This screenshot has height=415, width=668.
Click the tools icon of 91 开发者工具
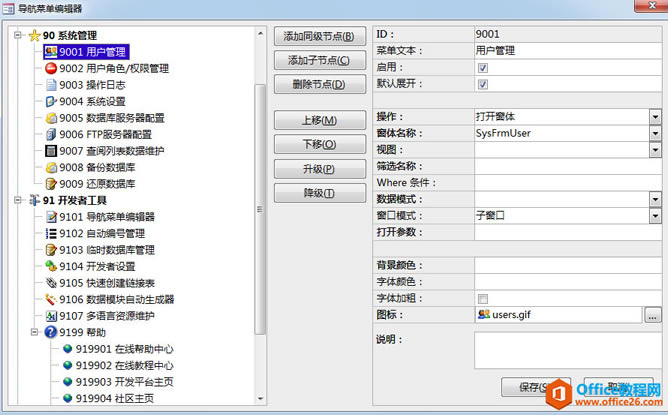coord(35,200)
